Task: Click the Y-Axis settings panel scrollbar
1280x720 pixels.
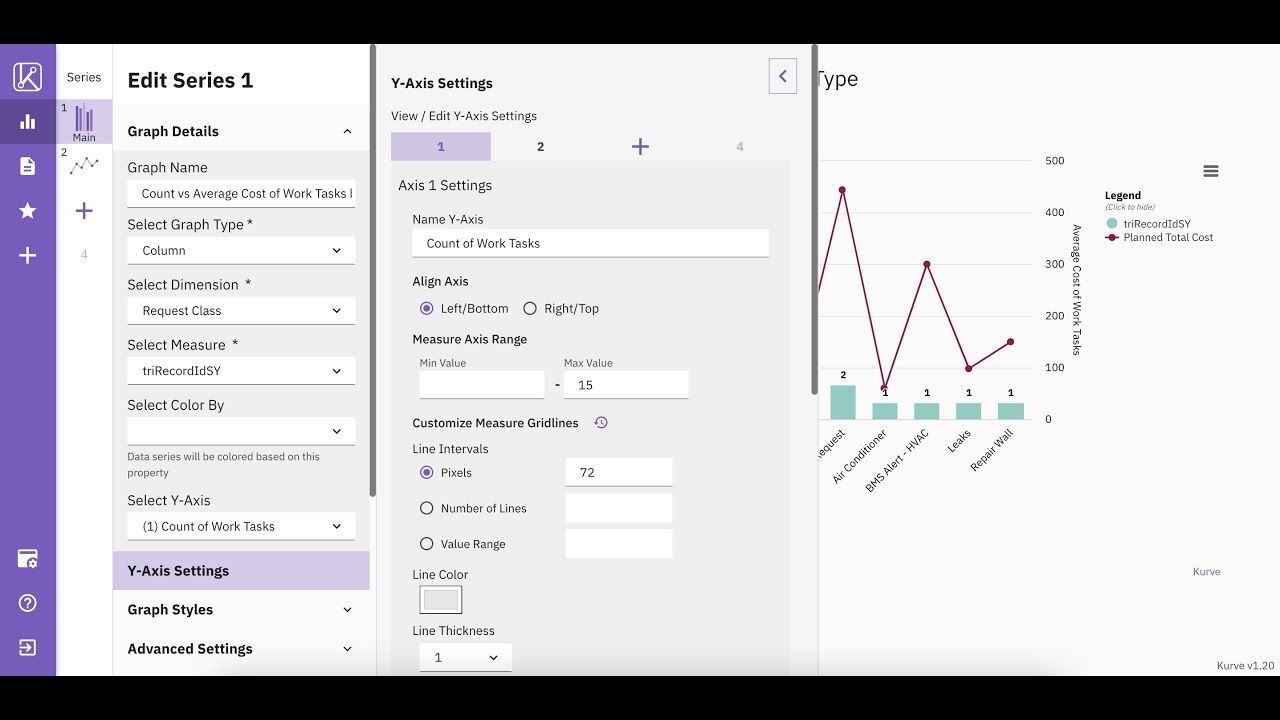Action: (815, 219)
